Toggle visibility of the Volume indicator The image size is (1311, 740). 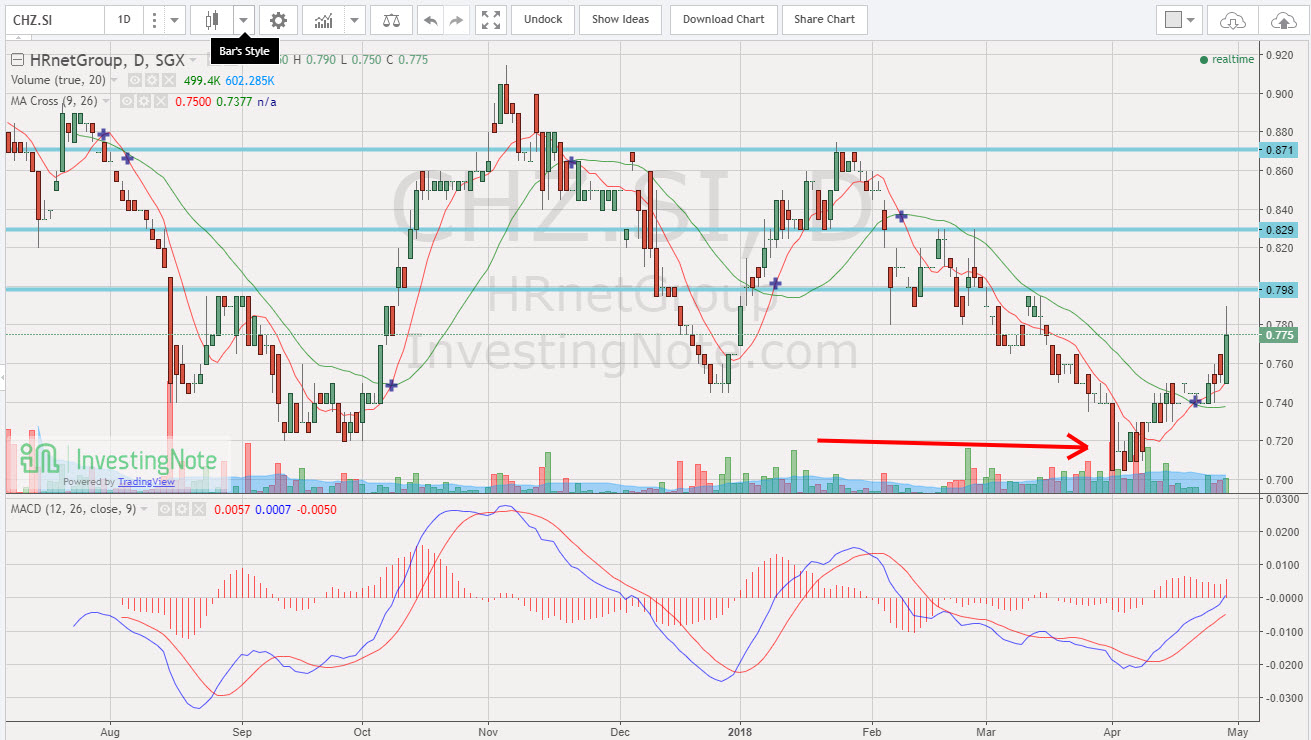click(134, 80)
